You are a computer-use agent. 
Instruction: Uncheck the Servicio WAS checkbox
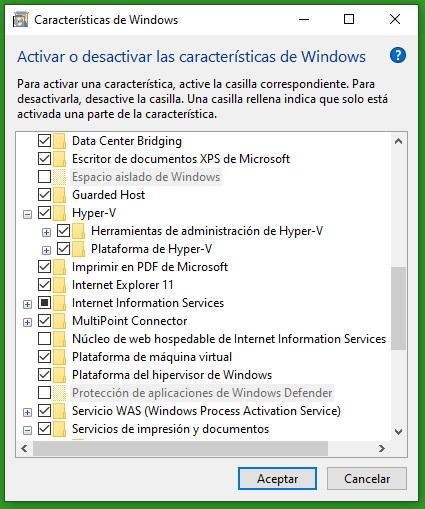pos(44,411)
